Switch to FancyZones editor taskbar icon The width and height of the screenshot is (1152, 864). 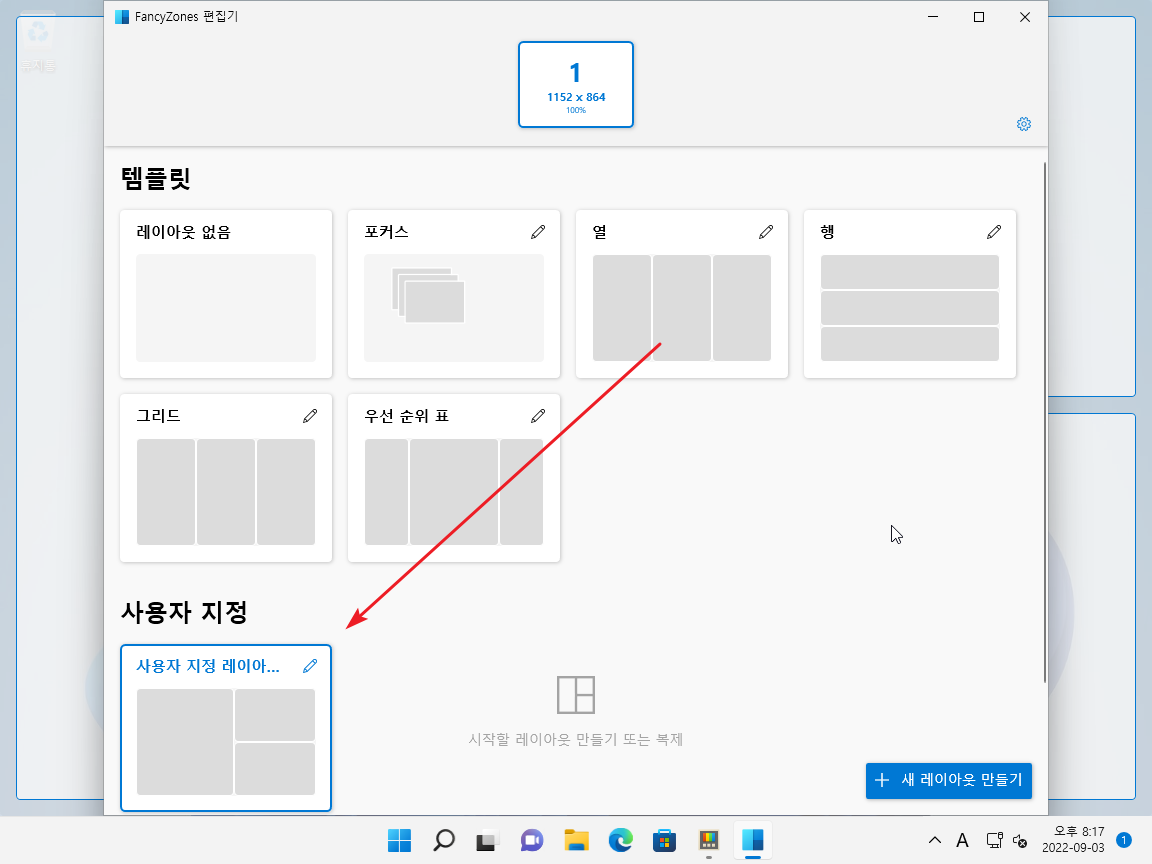tap(752, 840)
